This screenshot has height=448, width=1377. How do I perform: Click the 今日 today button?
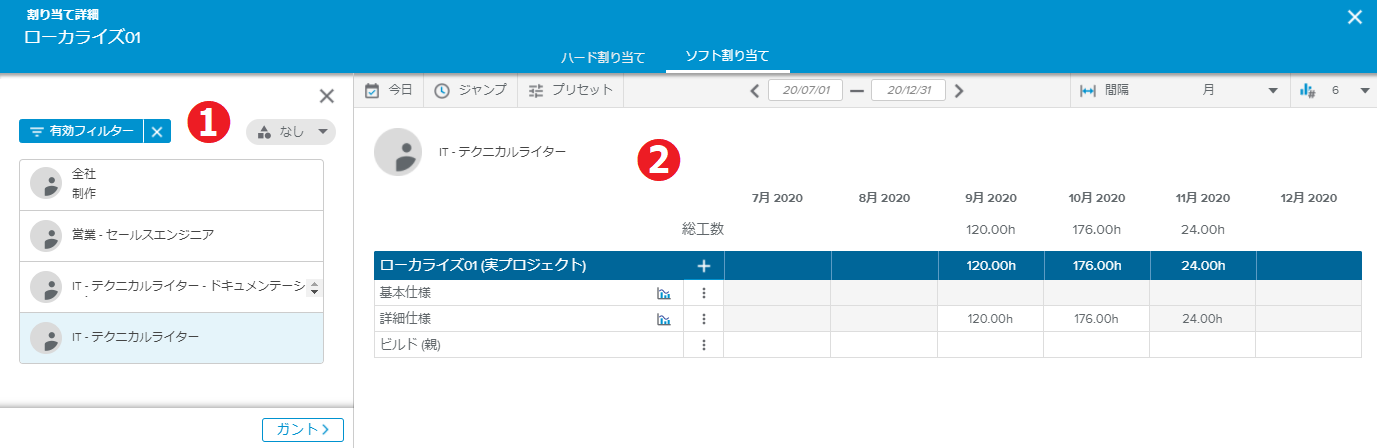pyautogui.click(x=389, y=90)
